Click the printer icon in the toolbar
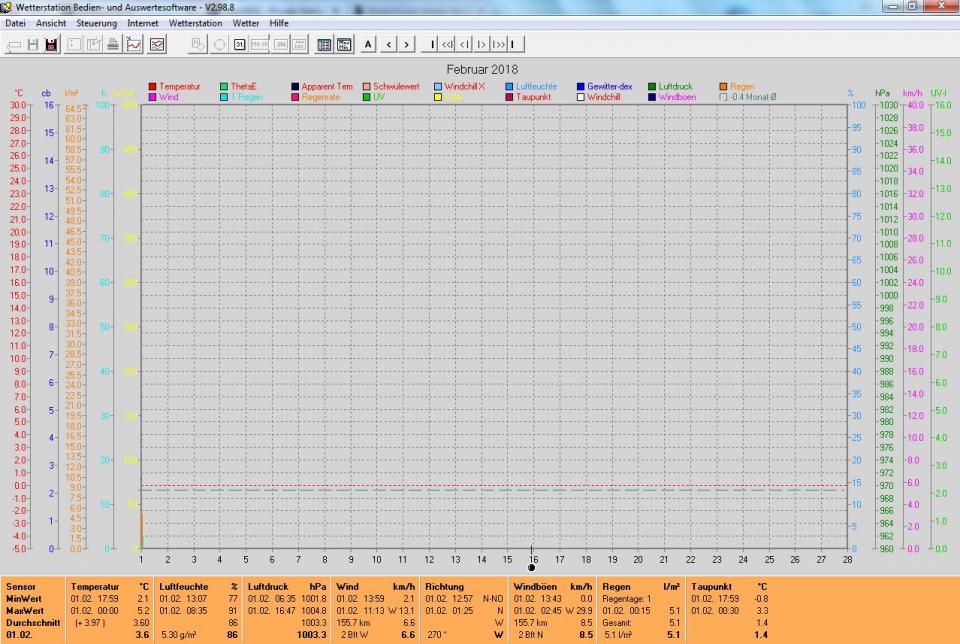This screenshot has width=960, height=644. [113, 44]
